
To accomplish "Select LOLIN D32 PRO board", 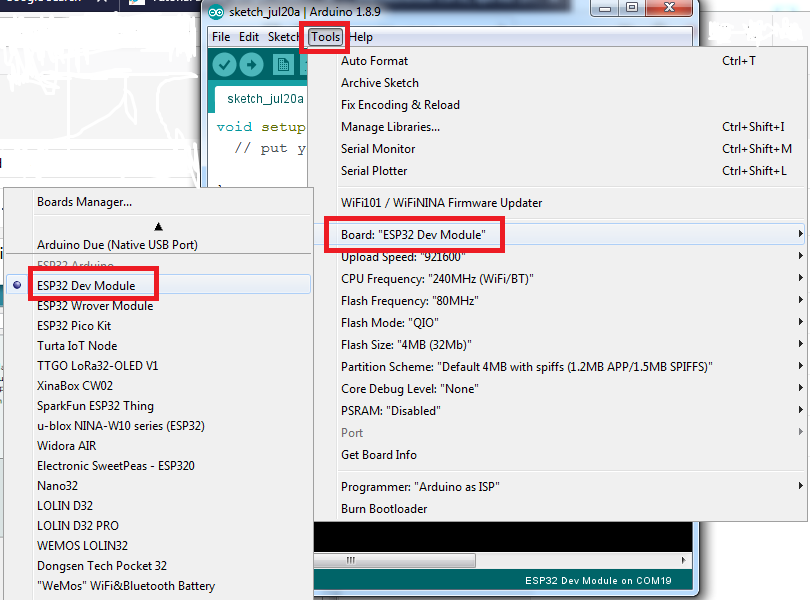I will (x=159, y=526).
